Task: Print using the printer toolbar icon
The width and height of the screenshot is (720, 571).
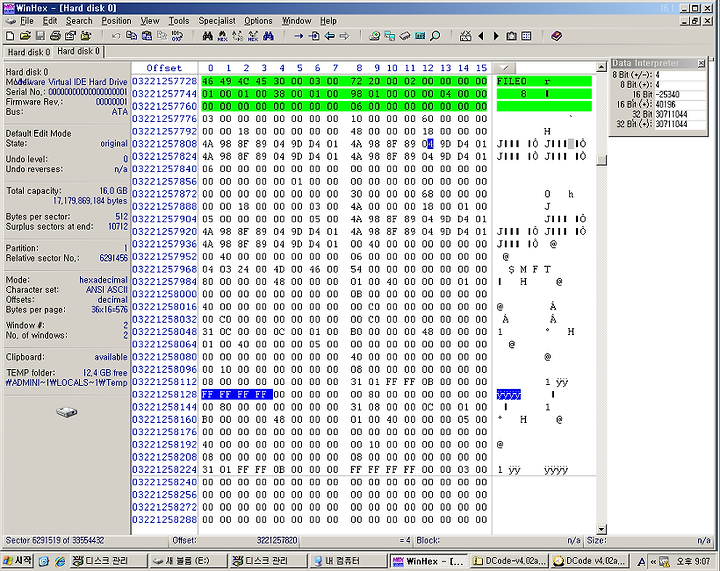Action: 56,36
